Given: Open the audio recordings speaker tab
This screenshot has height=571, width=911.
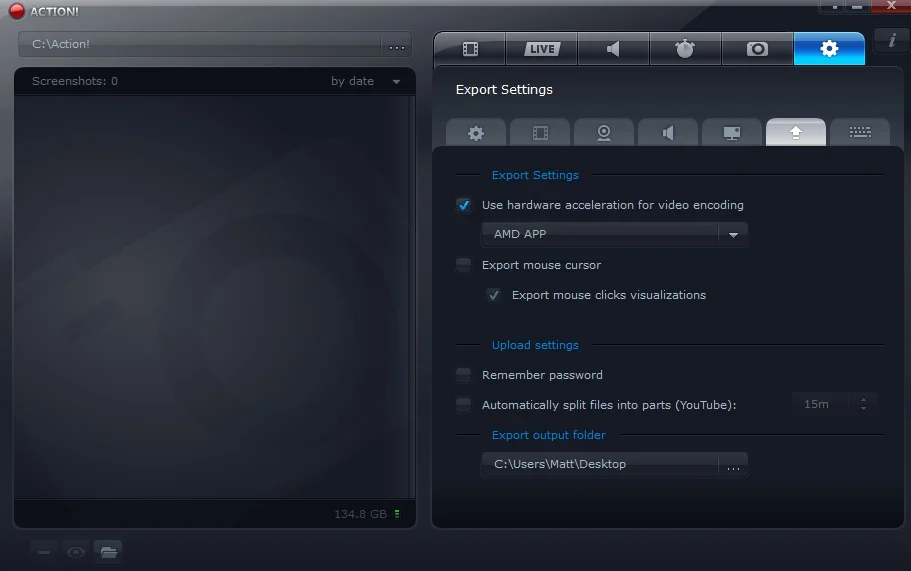Looking at the screenshot, I should (613, 49).
